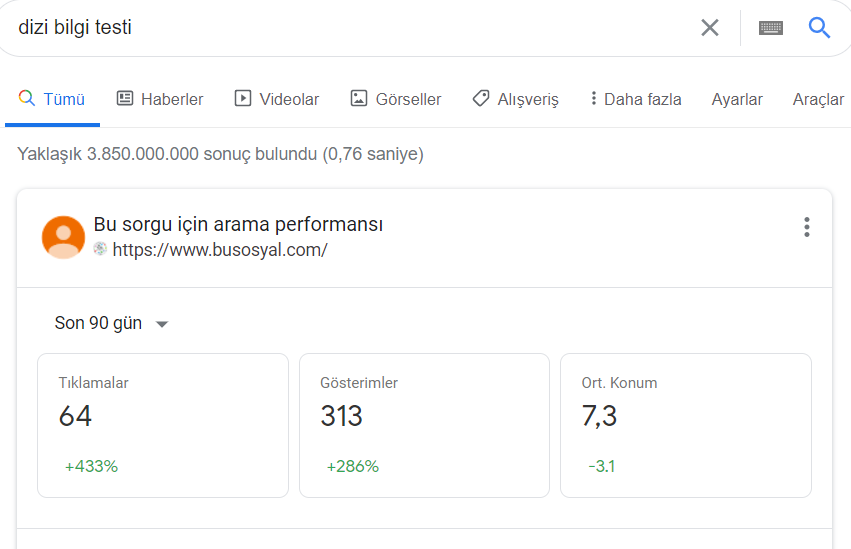851x549 pixels.
Task: Open the Ayarlar menu
Action: coord(736,99)
